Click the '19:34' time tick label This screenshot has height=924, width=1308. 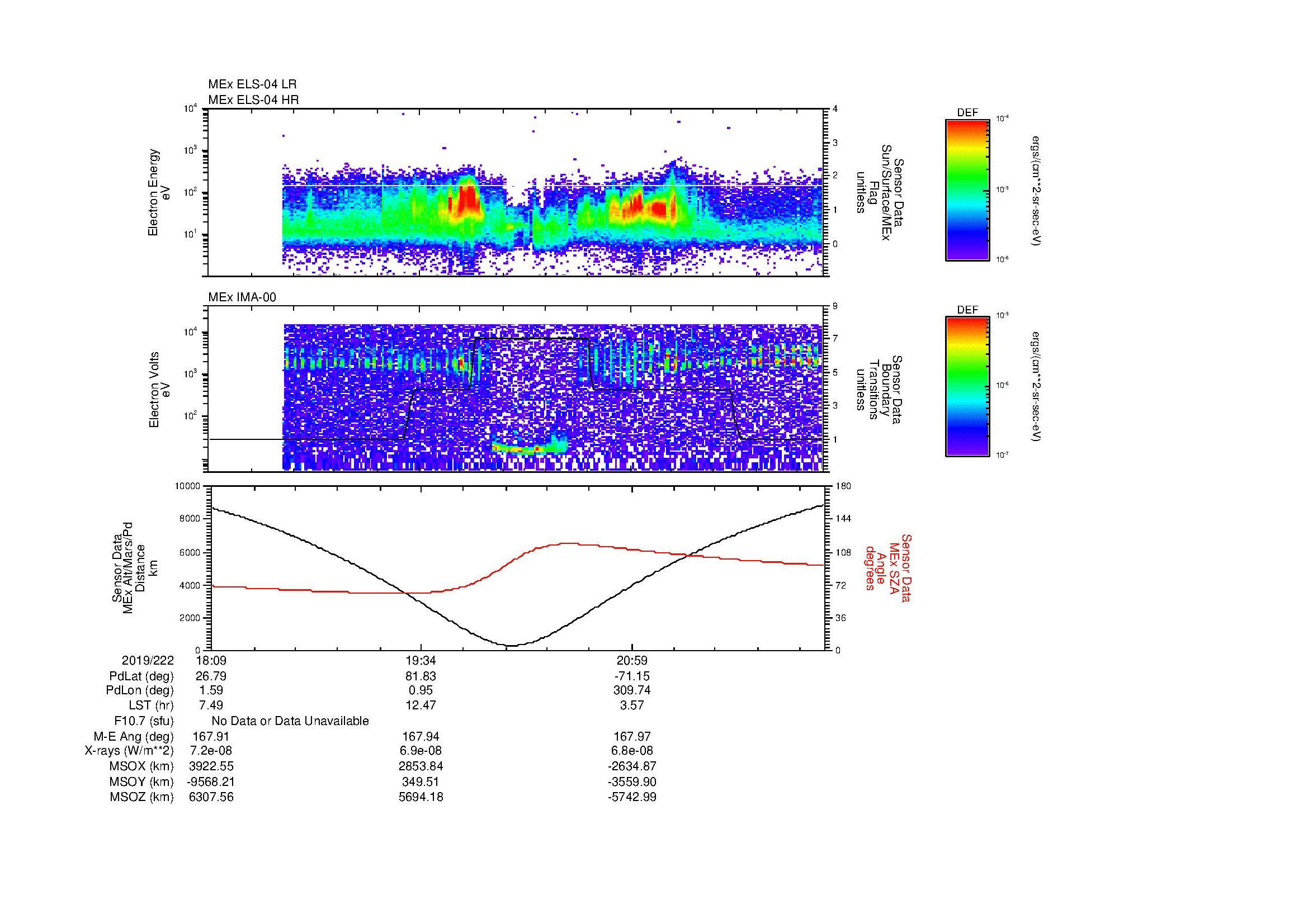point(421,660)
